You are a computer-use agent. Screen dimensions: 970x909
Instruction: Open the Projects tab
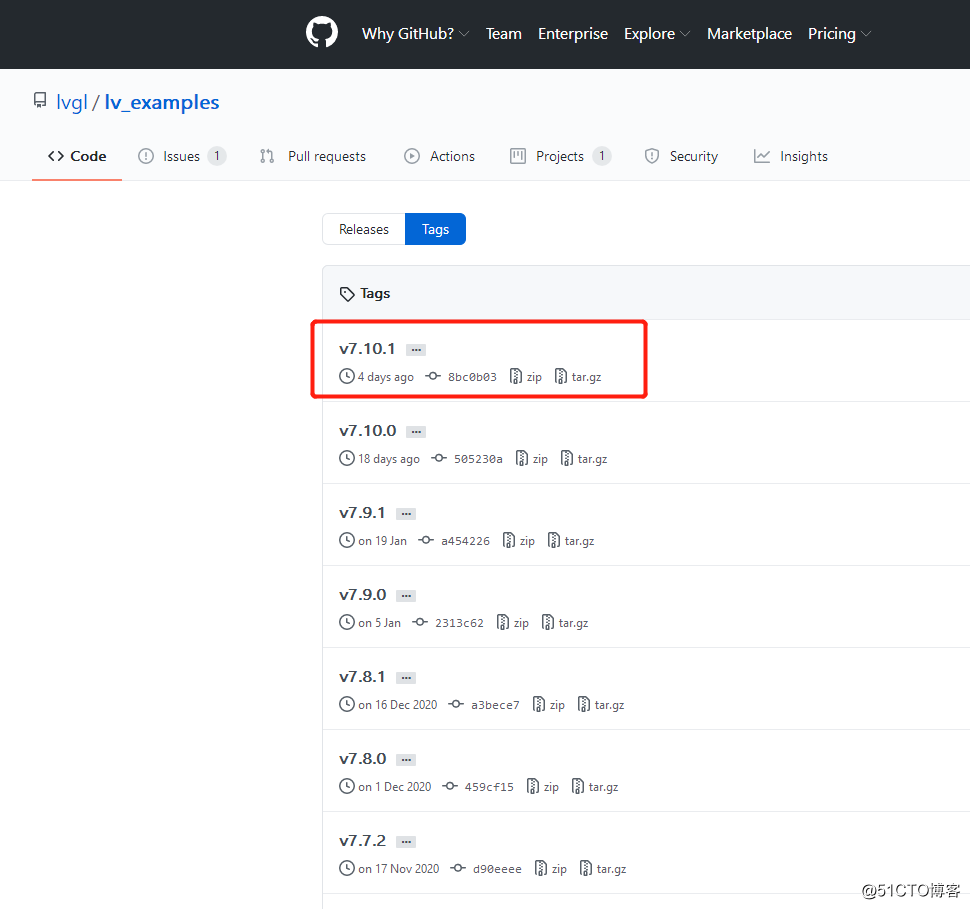click(560, 156)
